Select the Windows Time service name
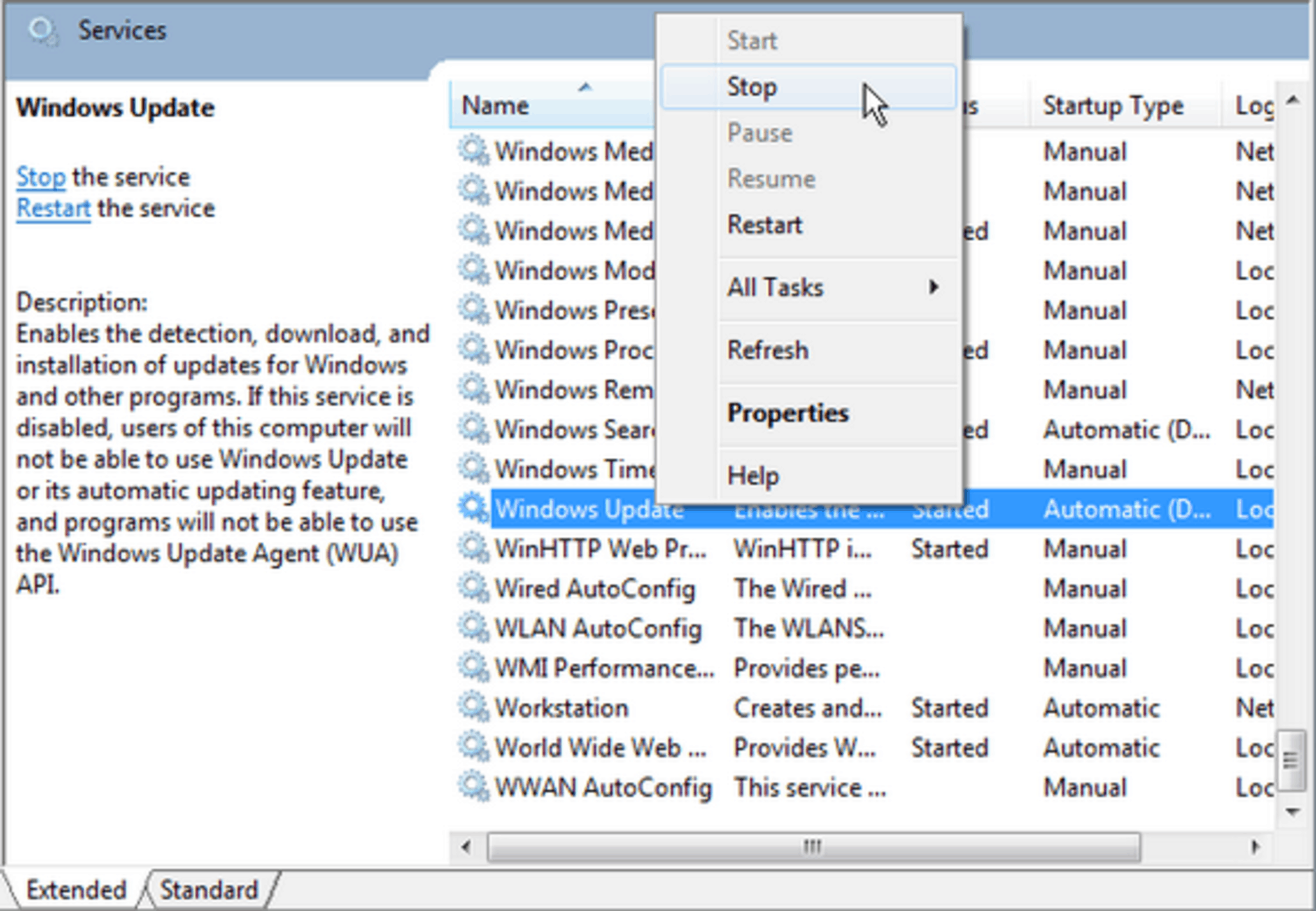Image resolution: width=1316 pixels, height=911 pixels. click(x=575, y=469)
